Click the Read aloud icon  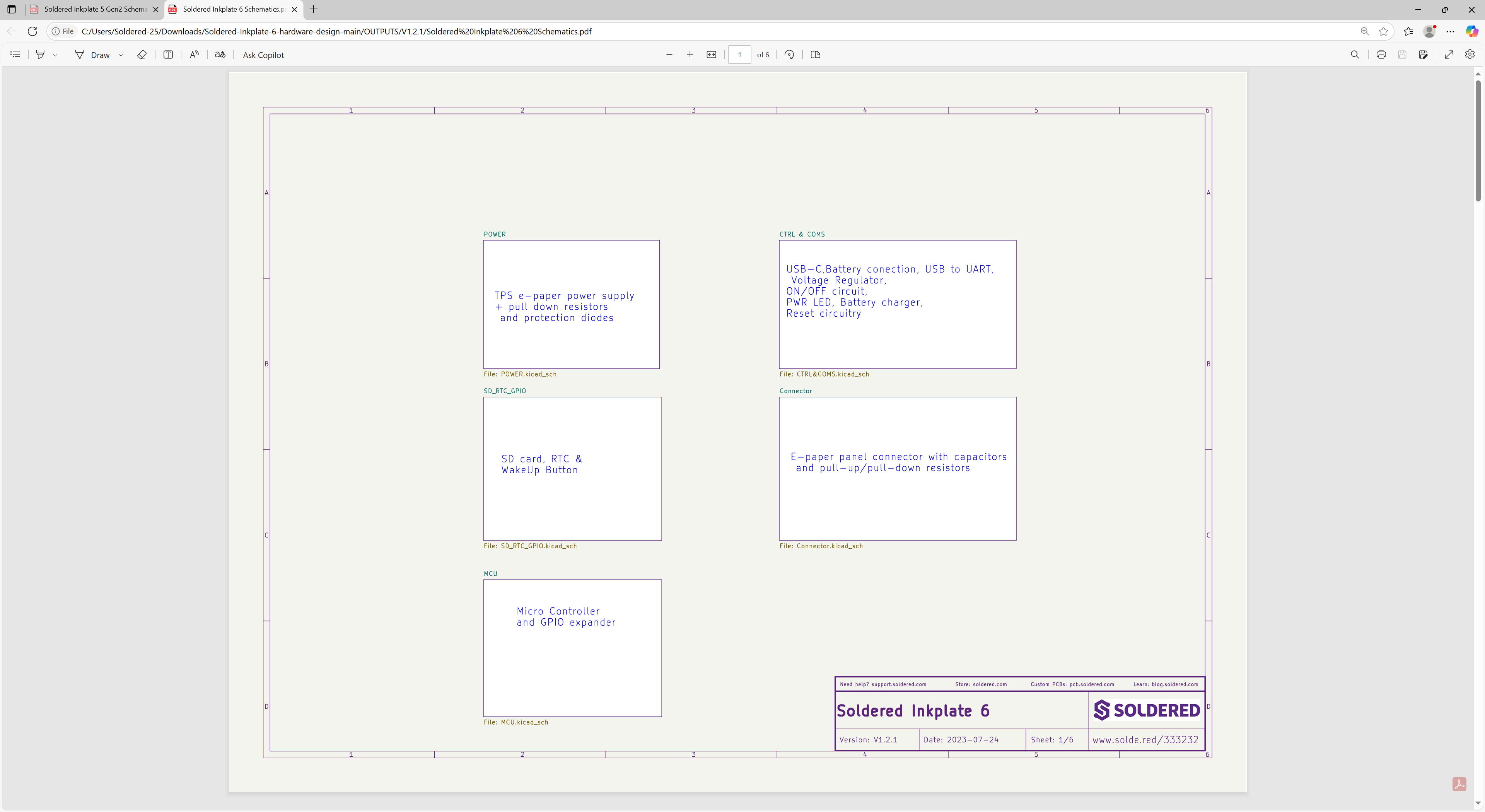click(194, 55)
